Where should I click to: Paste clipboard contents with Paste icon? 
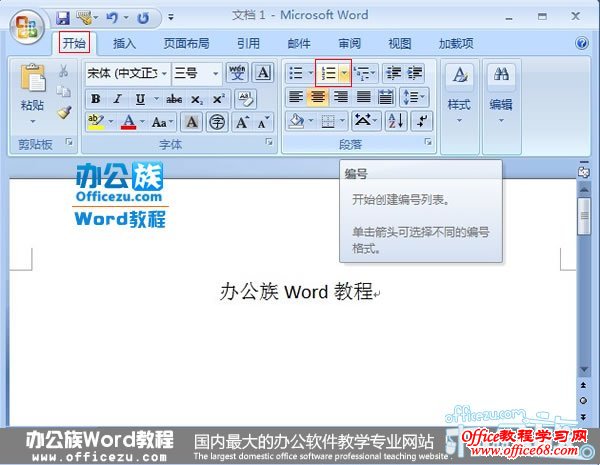coord(33,77)
